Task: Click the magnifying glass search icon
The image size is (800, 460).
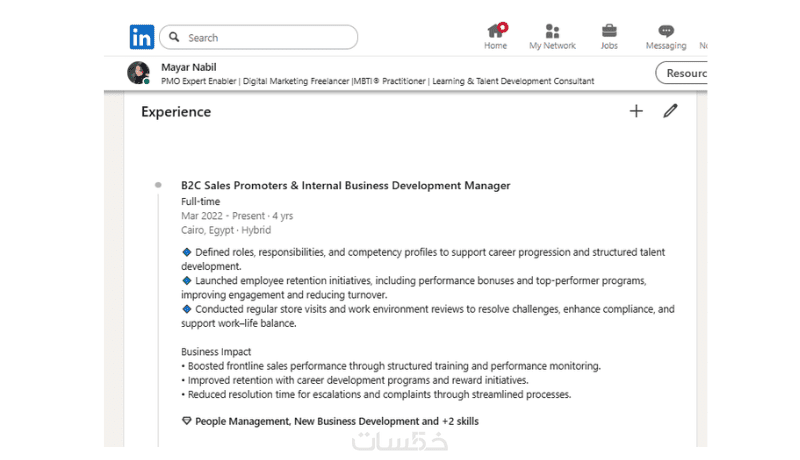Action: [175, 38]
